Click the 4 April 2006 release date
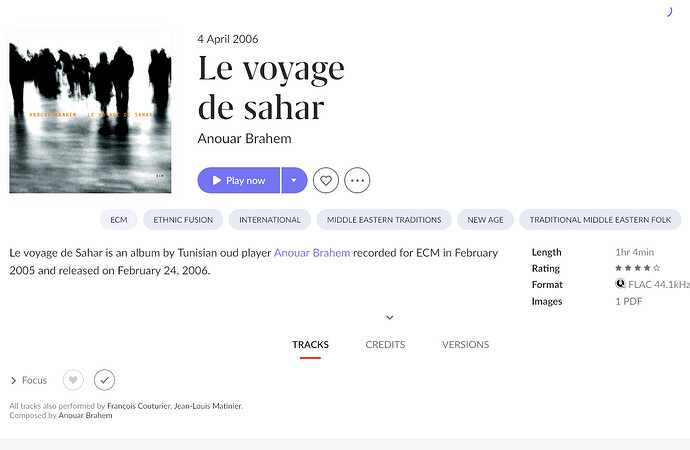690x450 pixels. [228, 39]
